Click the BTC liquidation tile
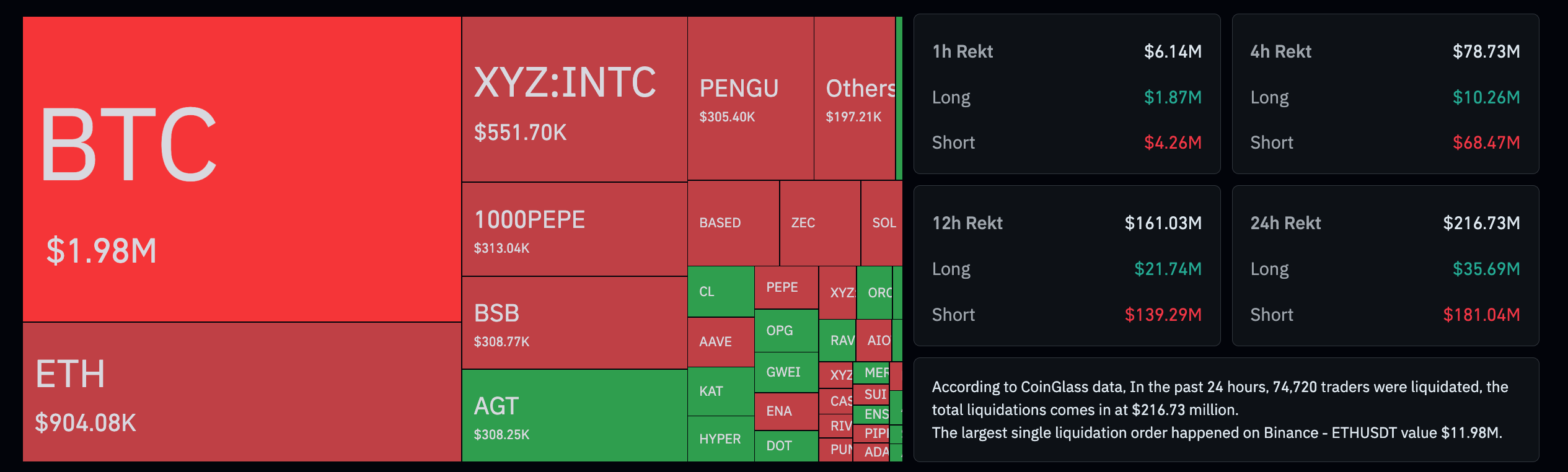Image resolution: width=1568 pixels, height=472 pixels. (x=242, y=168)
